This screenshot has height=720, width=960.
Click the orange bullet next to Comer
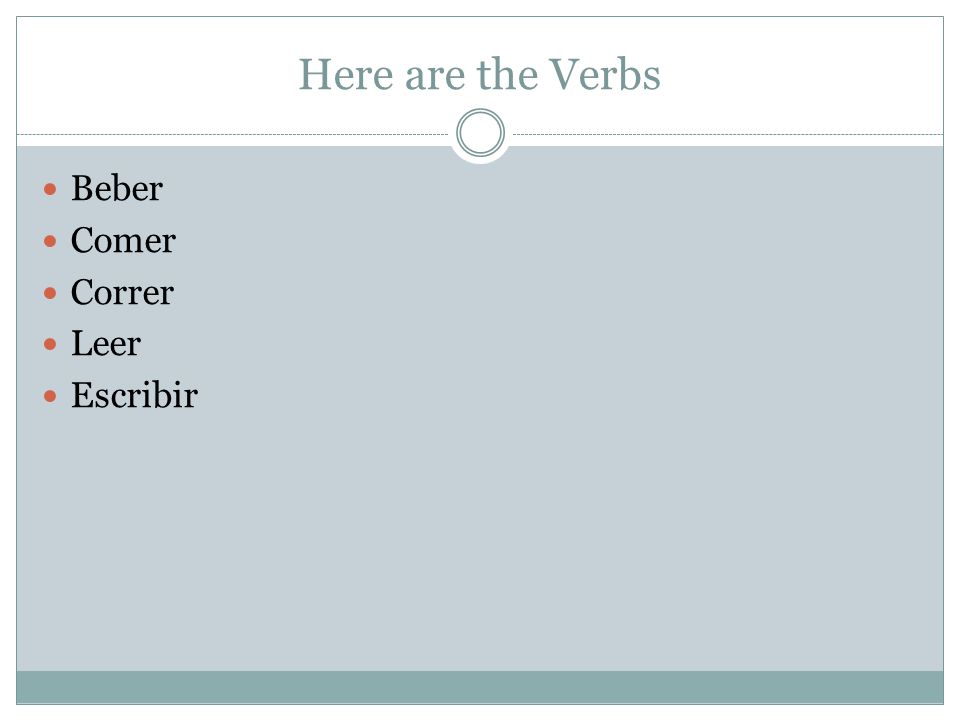50,241
